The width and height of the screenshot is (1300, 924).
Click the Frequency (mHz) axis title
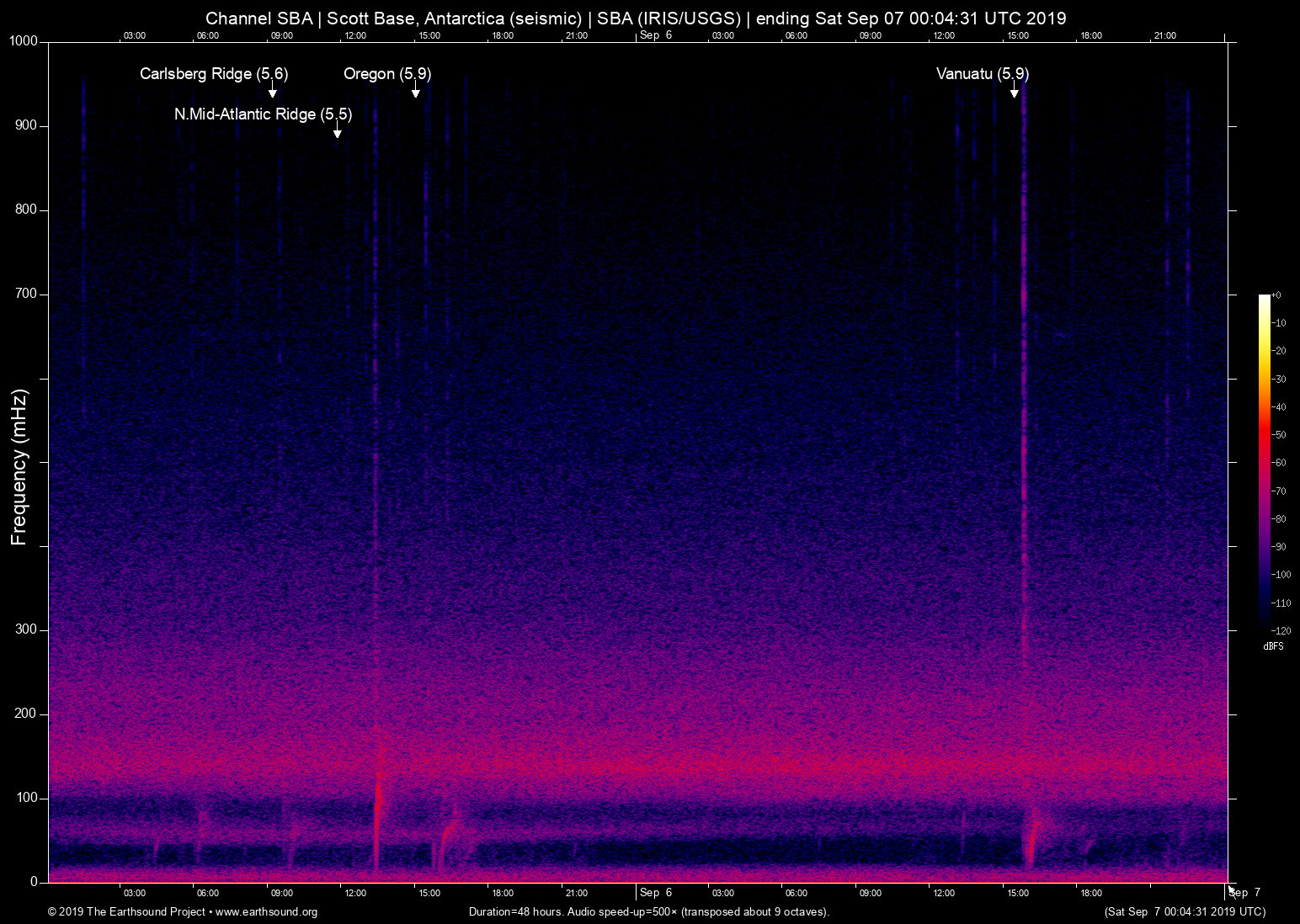click(x=19, y=467)
